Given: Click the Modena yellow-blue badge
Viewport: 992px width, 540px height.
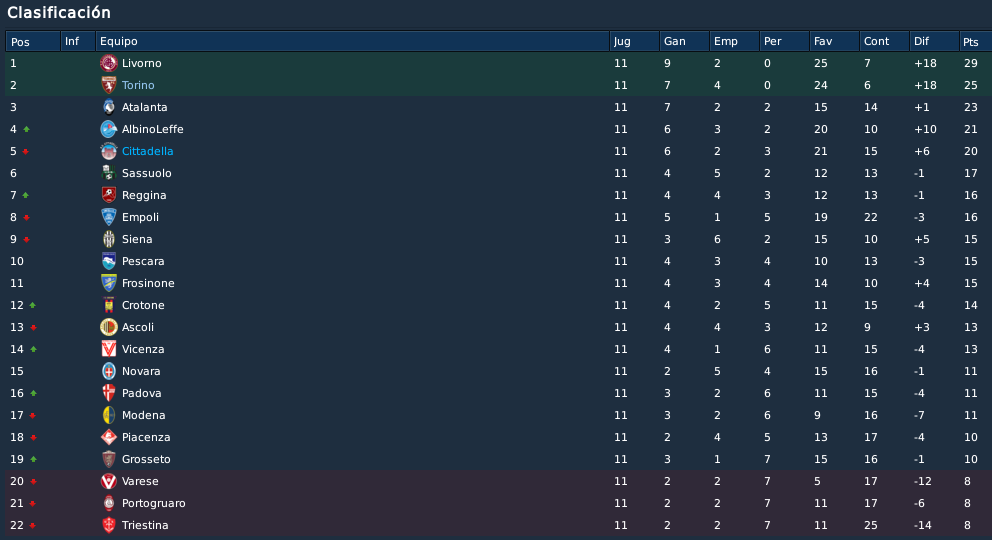Looking at the screenshot, I should pyautogui.click(x=109, y=415).
